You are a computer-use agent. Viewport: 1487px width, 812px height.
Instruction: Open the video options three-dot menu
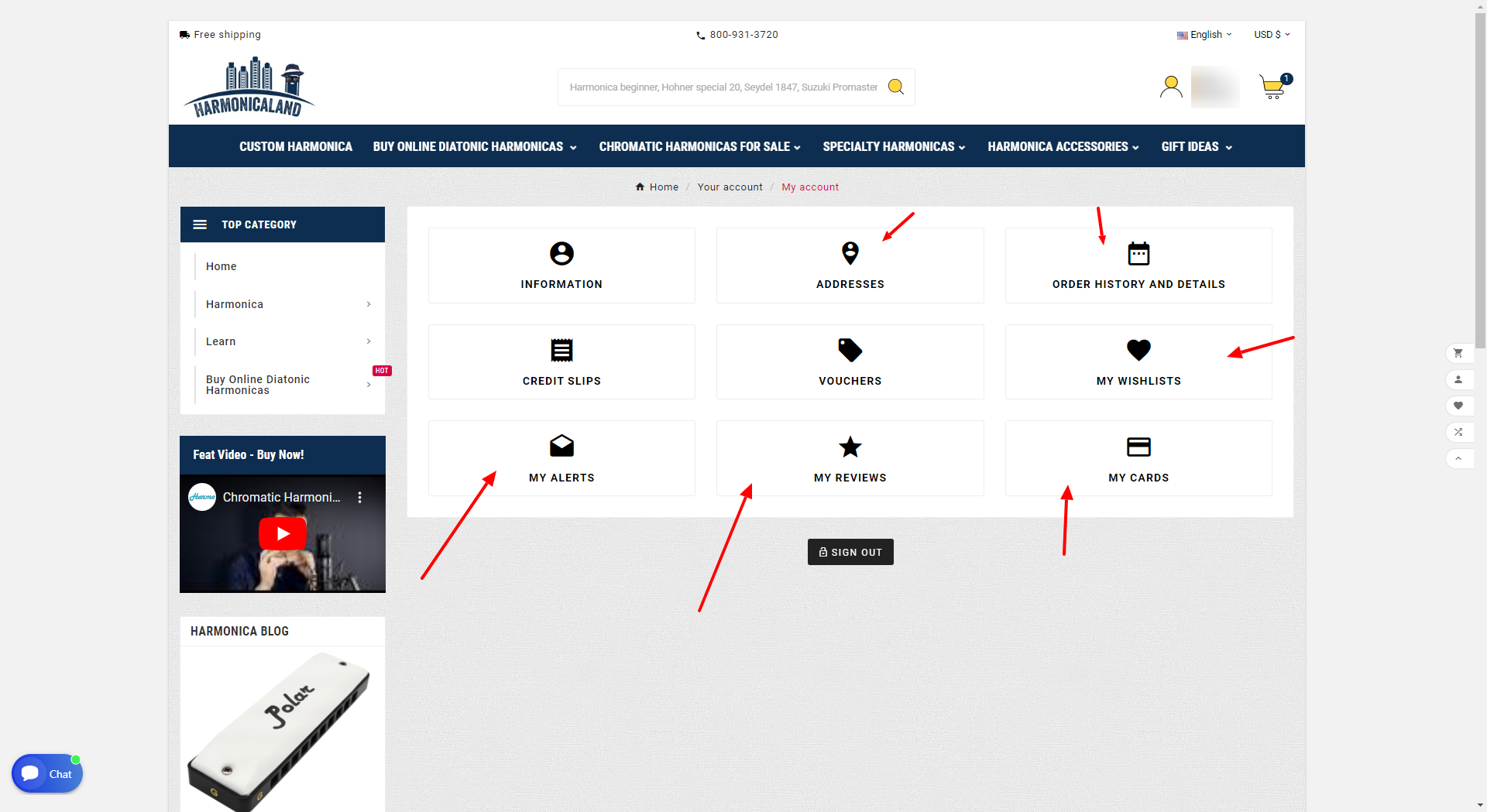click(x=359, y=497)
